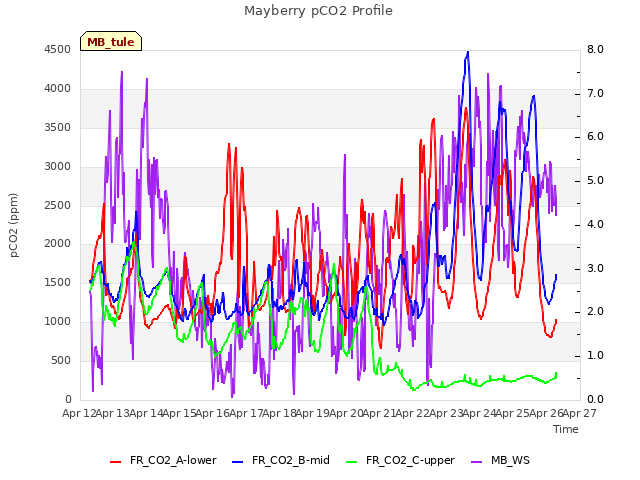The image size is (640, 480).
Task: Click the Apr 12 x-axis tick label
Action: (x=79, y=413)
